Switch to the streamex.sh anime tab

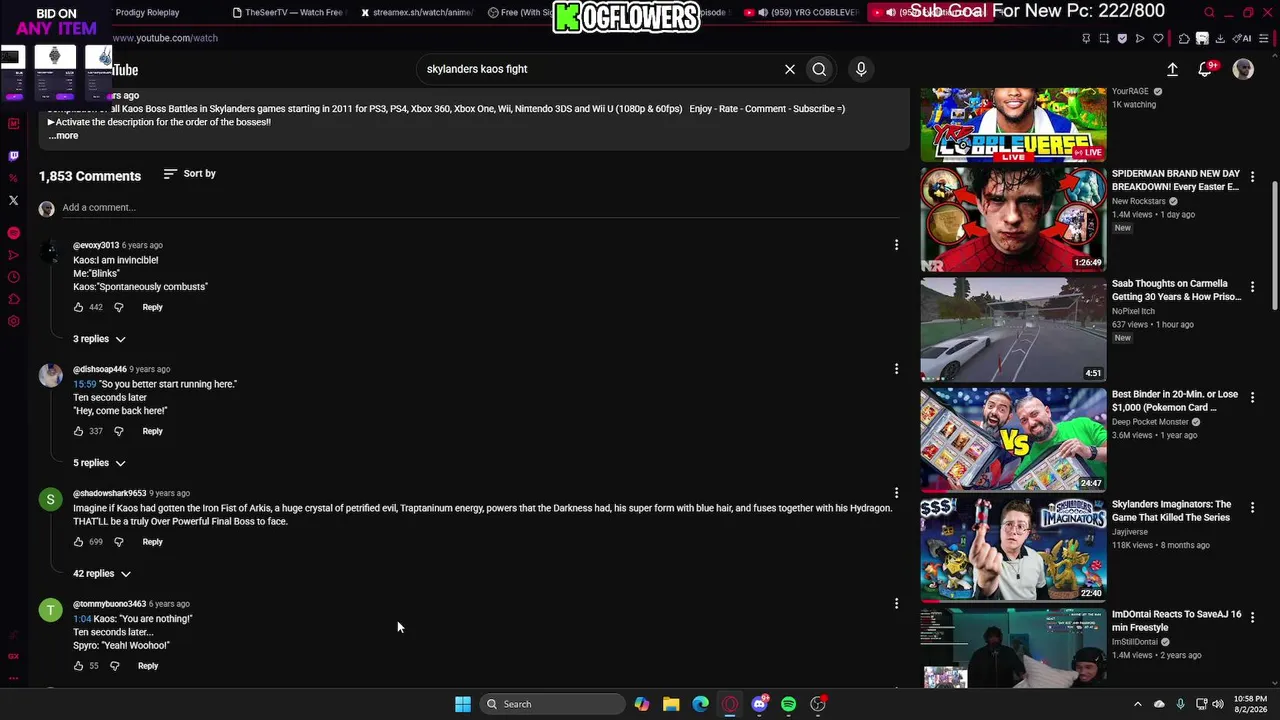point(415,12)
